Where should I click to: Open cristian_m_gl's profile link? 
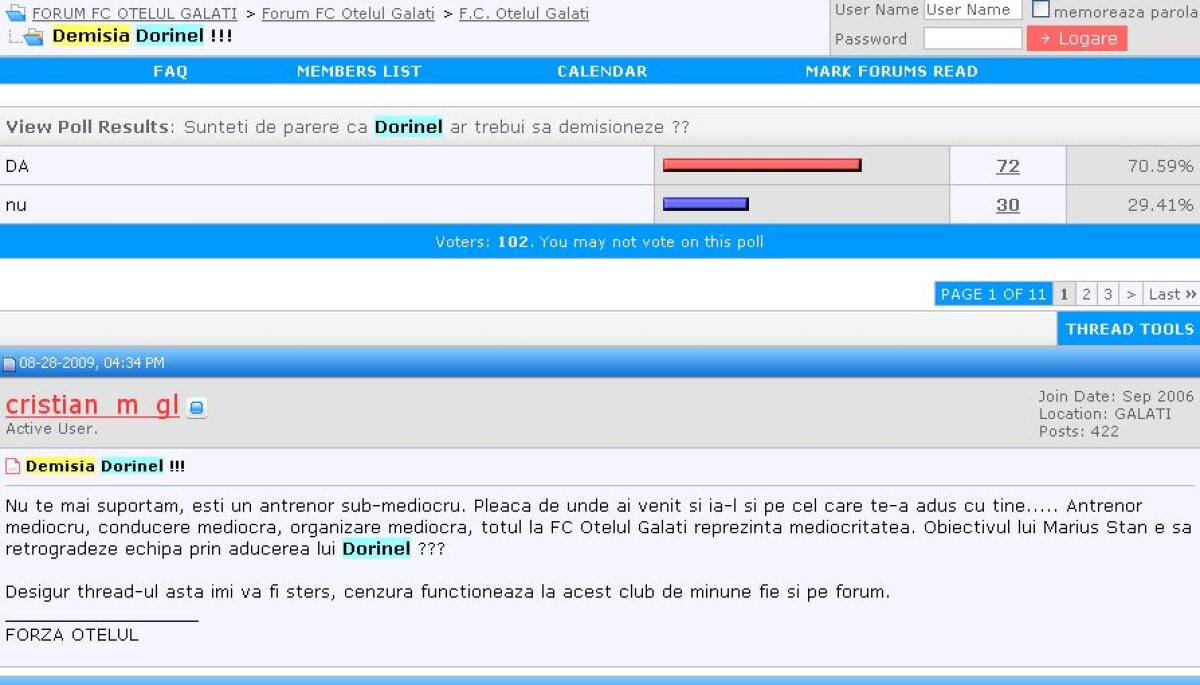92,405
